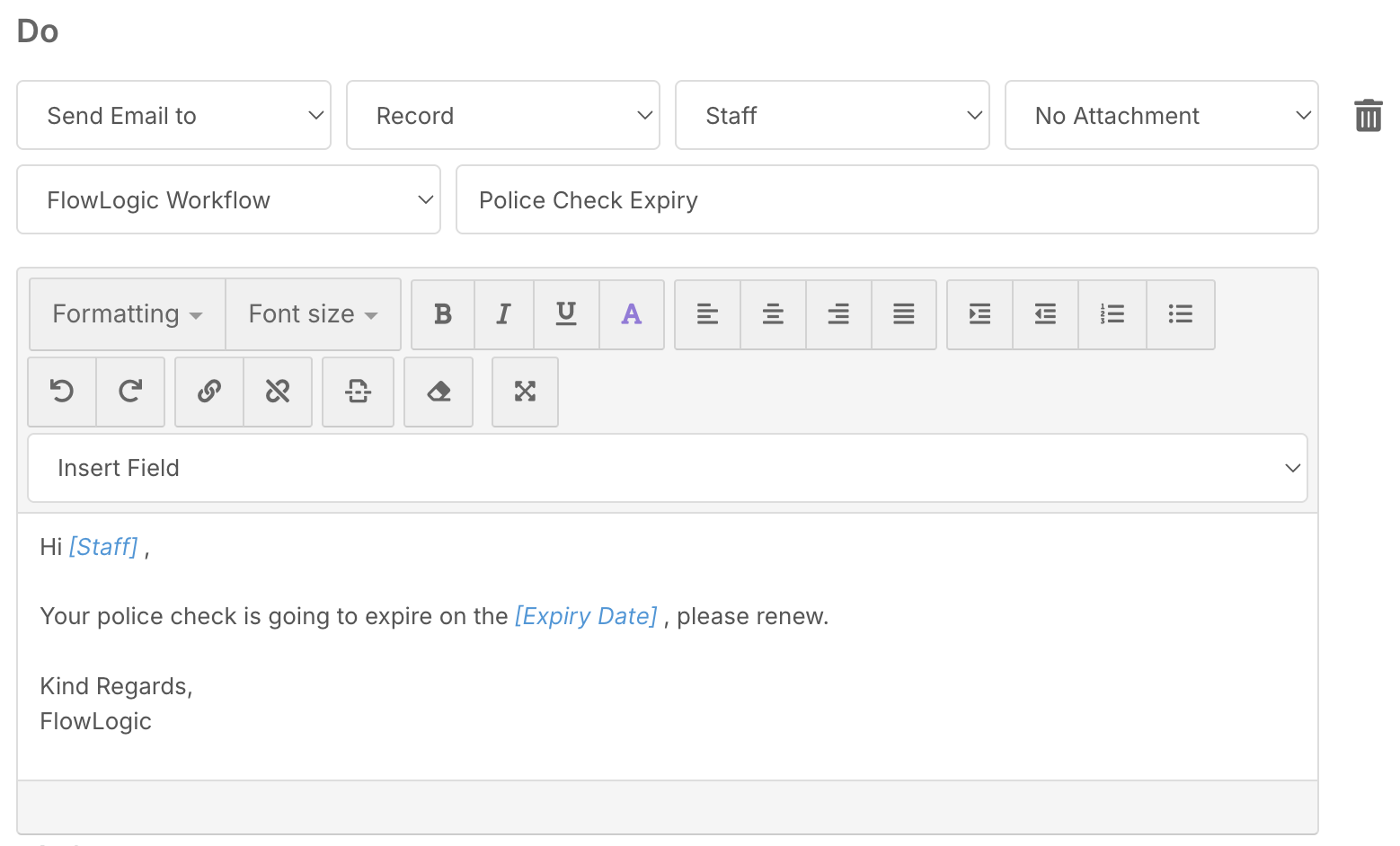The width and height of the screenshot is (1400, 846).
Task: Open the Formatting menu
Action: pyautogui.click(x=127, y=314)
